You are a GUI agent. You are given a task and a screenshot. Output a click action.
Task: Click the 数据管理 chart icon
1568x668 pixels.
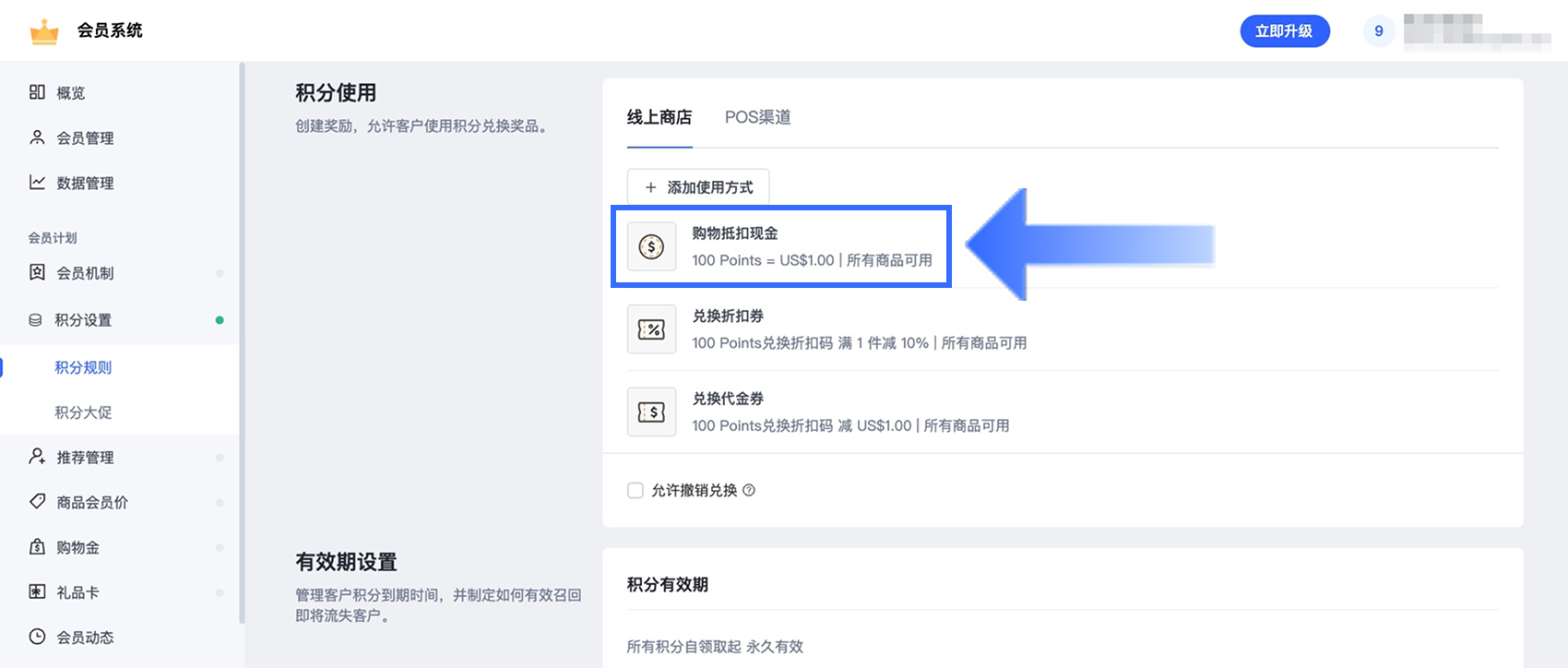point(37,183)
